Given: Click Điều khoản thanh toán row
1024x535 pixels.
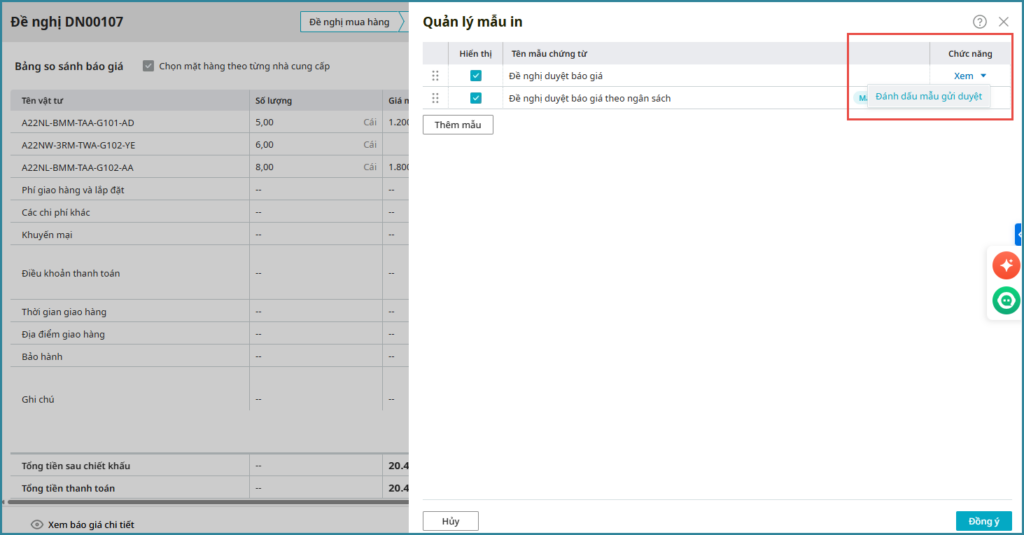Looking at the screenshot, I should [210, 273].
